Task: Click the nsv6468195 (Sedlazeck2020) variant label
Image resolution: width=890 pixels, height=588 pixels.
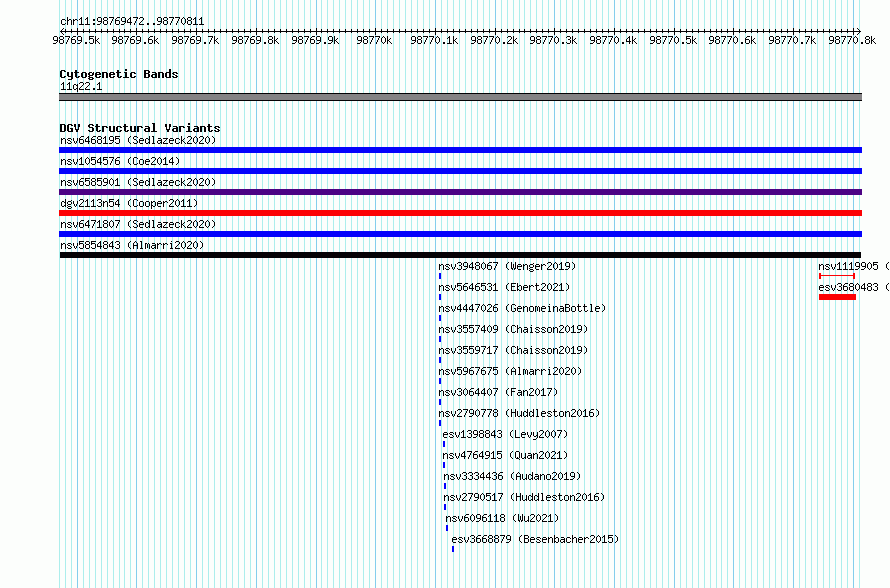Action: click(x=138, y=140)
